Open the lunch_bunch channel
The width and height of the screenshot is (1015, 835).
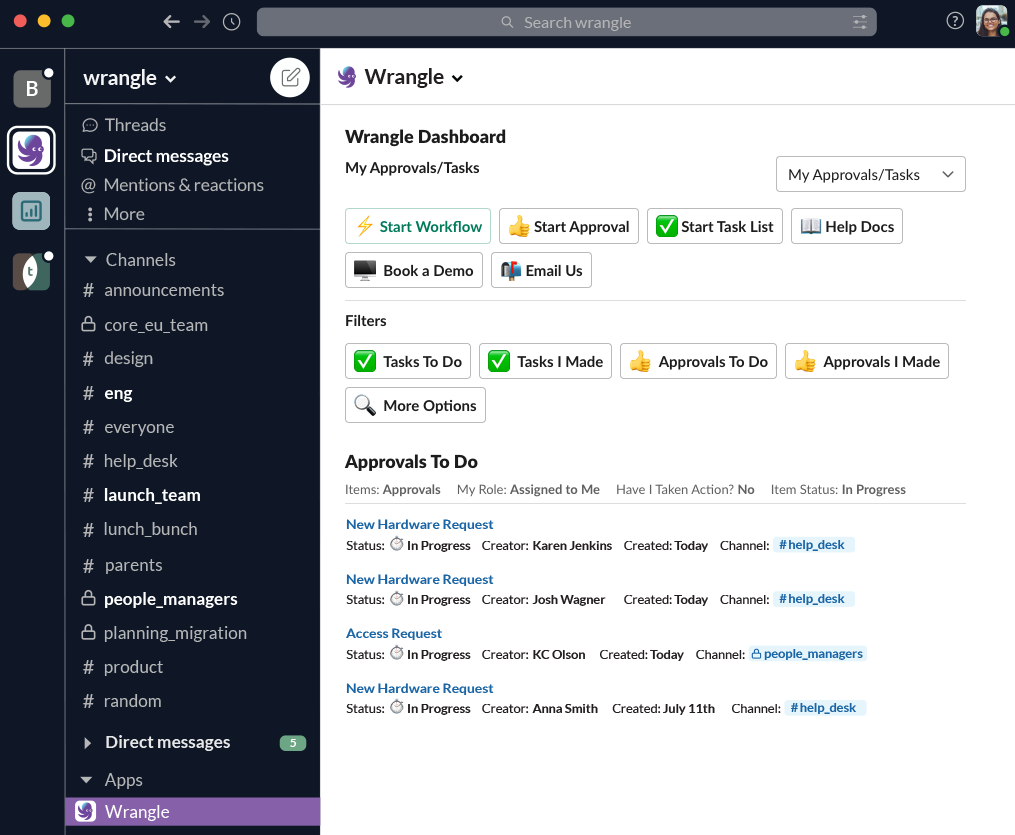pyautogui.click(x=150, y=529)
